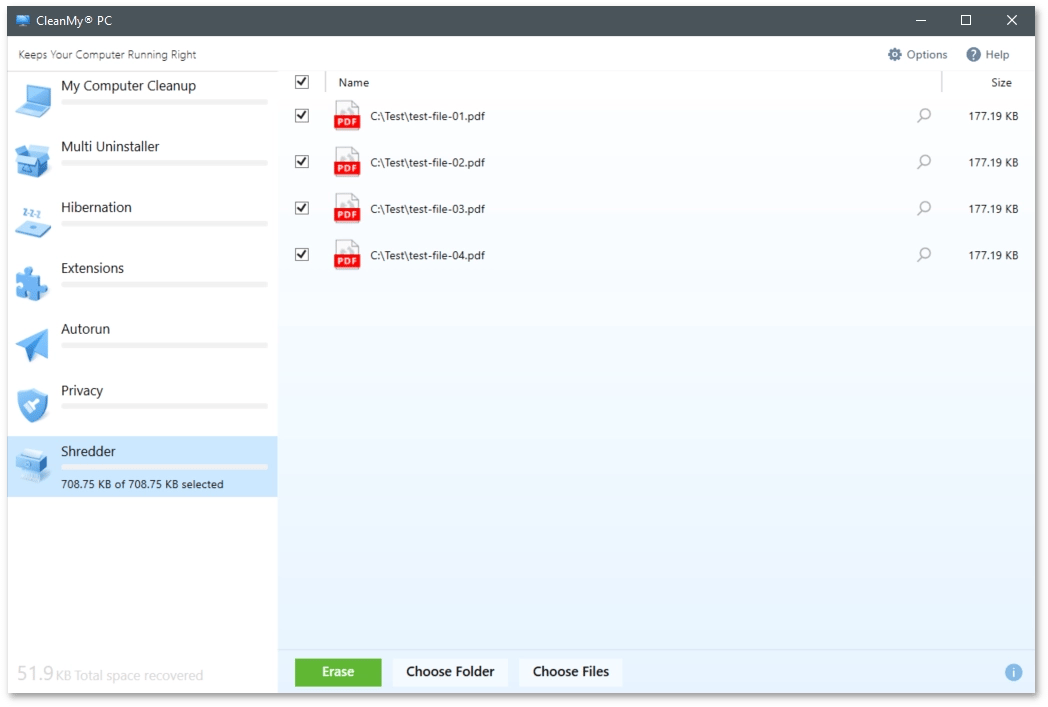Viewport: 1048px width, 707px height.
Task: Select the C:\Test\test-file-03.pdf file name
Action: pos(428,209)
